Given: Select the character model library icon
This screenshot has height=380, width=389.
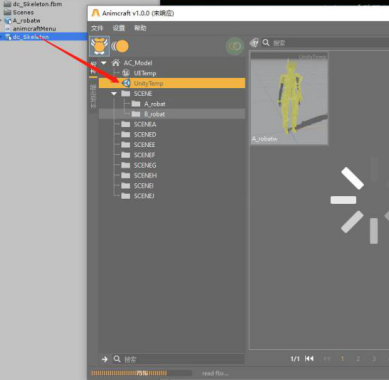Looking at the screenshot, I should coord(99,46).
